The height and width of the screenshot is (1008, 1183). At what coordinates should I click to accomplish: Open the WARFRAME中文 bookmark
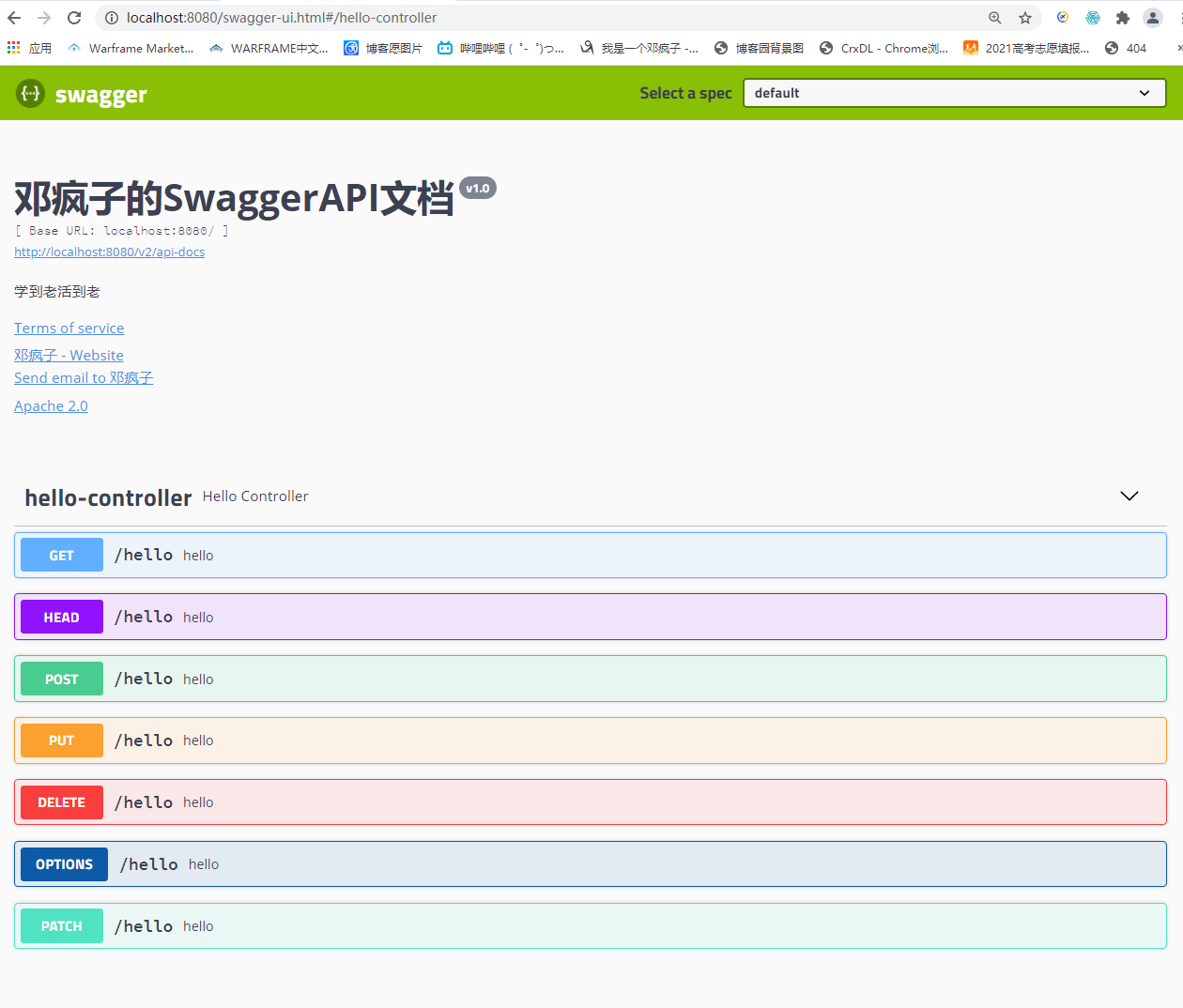(269, 48)
